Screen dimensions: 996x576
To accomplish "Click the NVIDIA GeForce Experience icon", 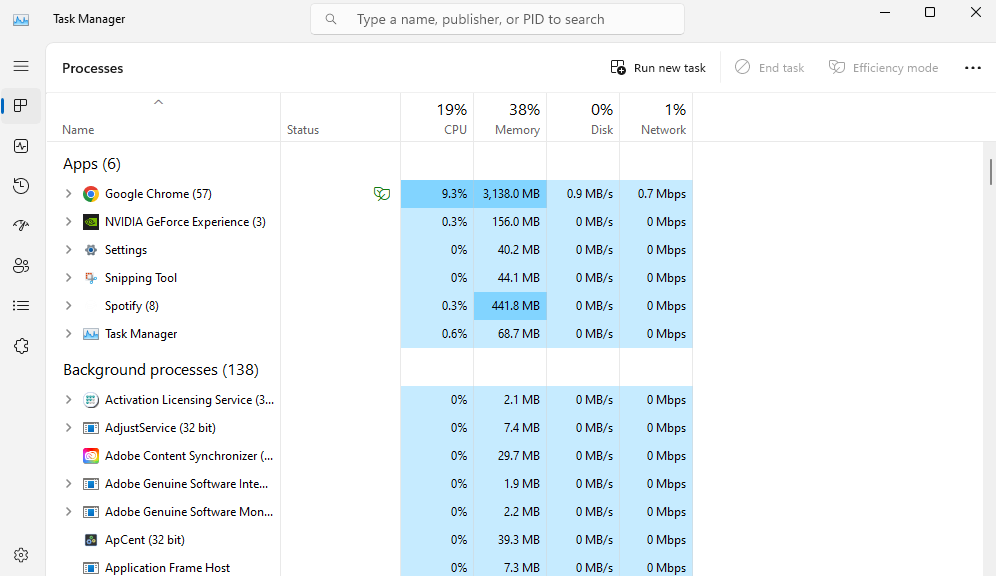I will (x=91, y=222).
